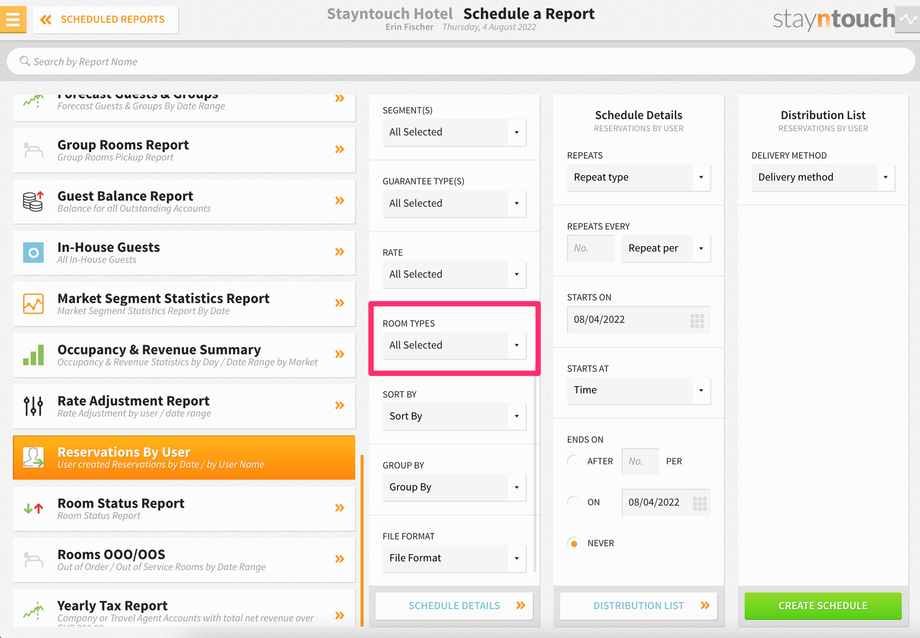Select the Room Status Report row
Viewport: 920px width, 638px height.
[184, 508]
